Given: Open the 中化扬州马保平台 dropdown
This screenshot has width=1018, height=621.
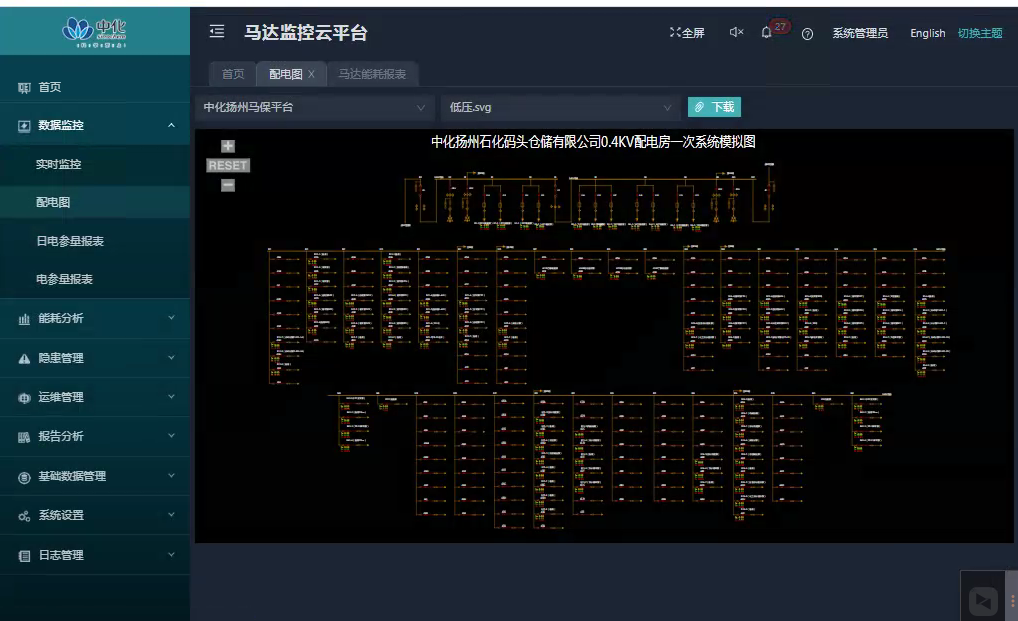Looking at the screenshot, I should [314, 107].
